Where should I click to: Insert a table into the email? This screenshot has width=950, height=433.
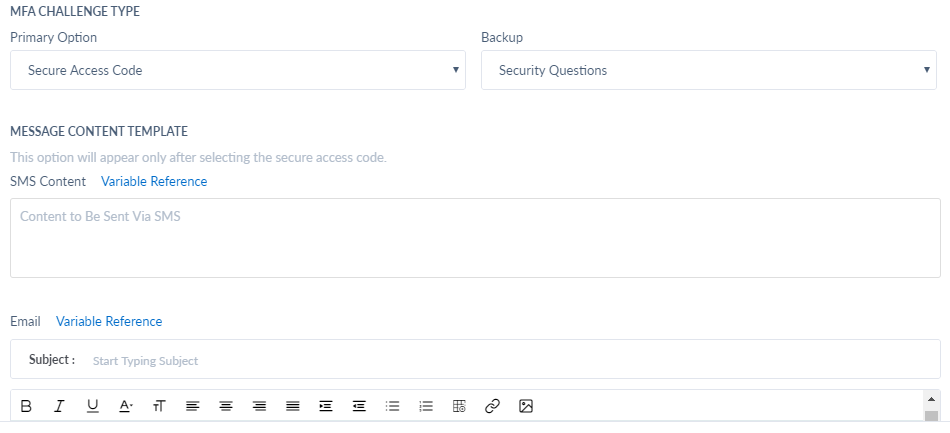(459, 406)
